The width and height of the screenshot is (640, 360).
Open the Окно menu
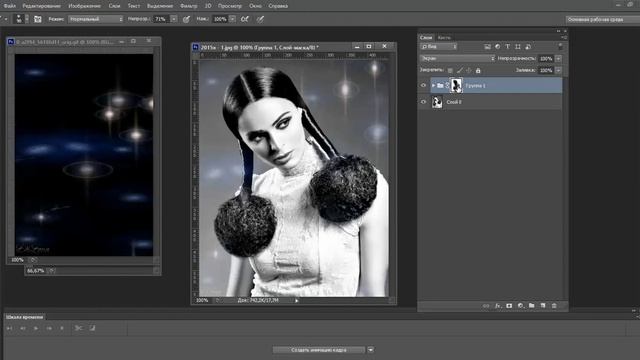[x=255, y=6]
